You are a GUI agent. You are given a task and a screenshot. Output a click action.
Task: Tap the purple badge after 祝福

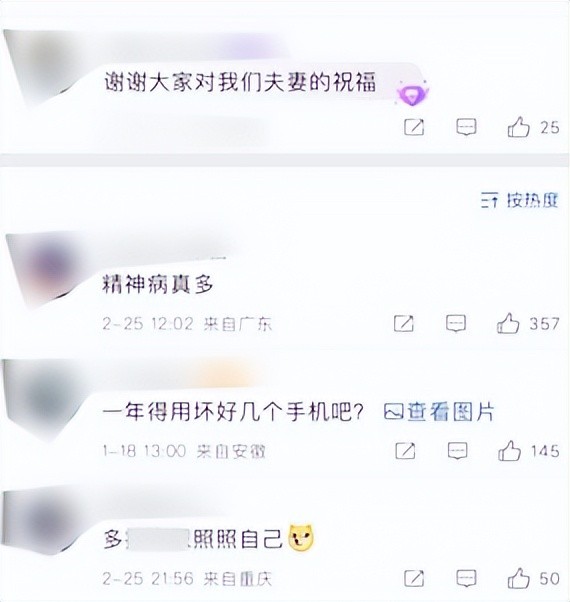pos(413,93)
